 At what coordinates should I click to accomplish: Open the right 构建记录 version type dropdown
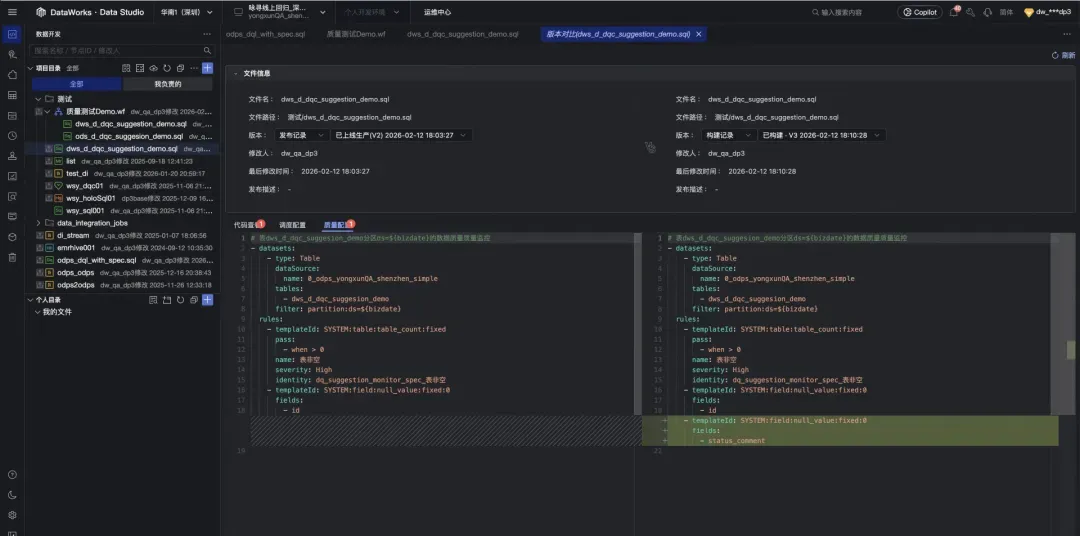[x=728, y=135]
